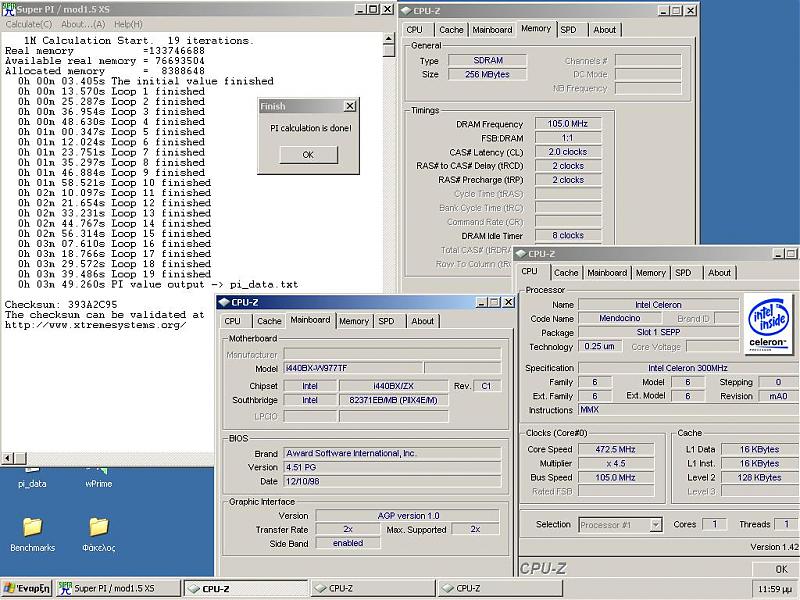Open SPD tab in the CPU-Z Processor window
The width and height of the screenshot is (800, 600).
tap(683, 273)
